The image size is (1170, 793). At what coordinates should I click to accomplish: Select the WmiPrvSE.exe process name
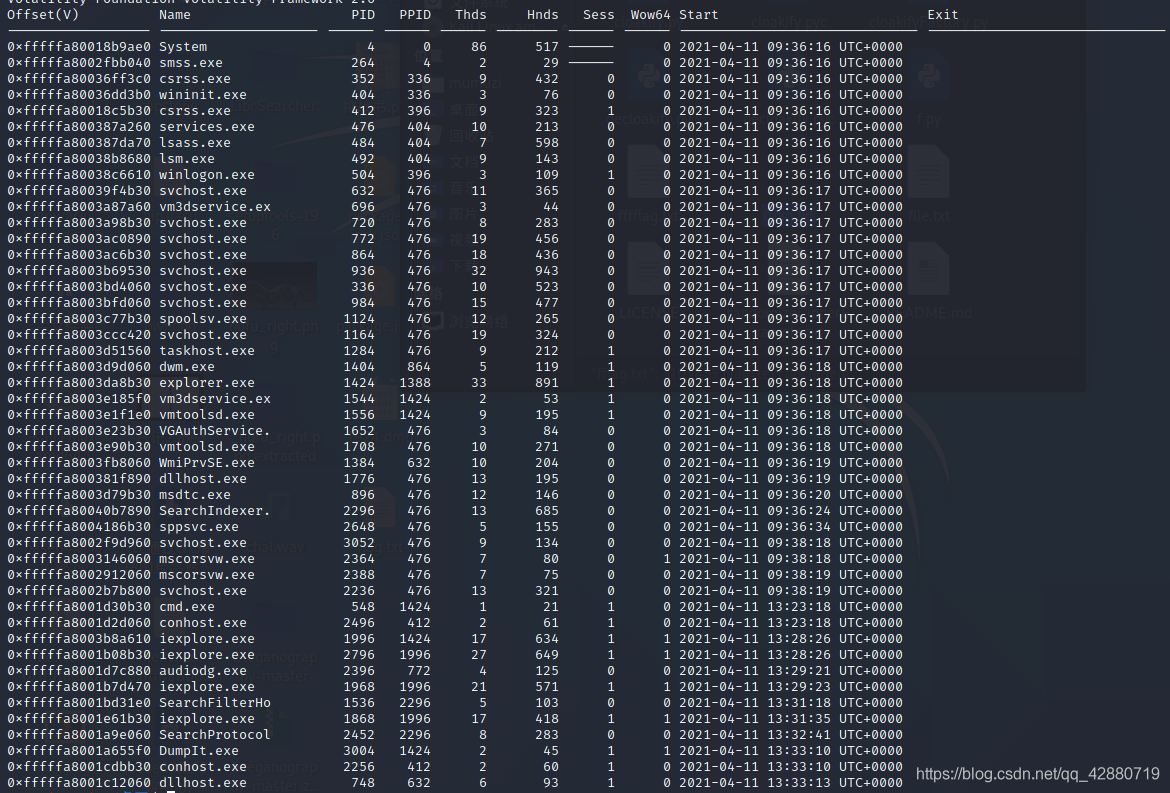click(207, 463)
